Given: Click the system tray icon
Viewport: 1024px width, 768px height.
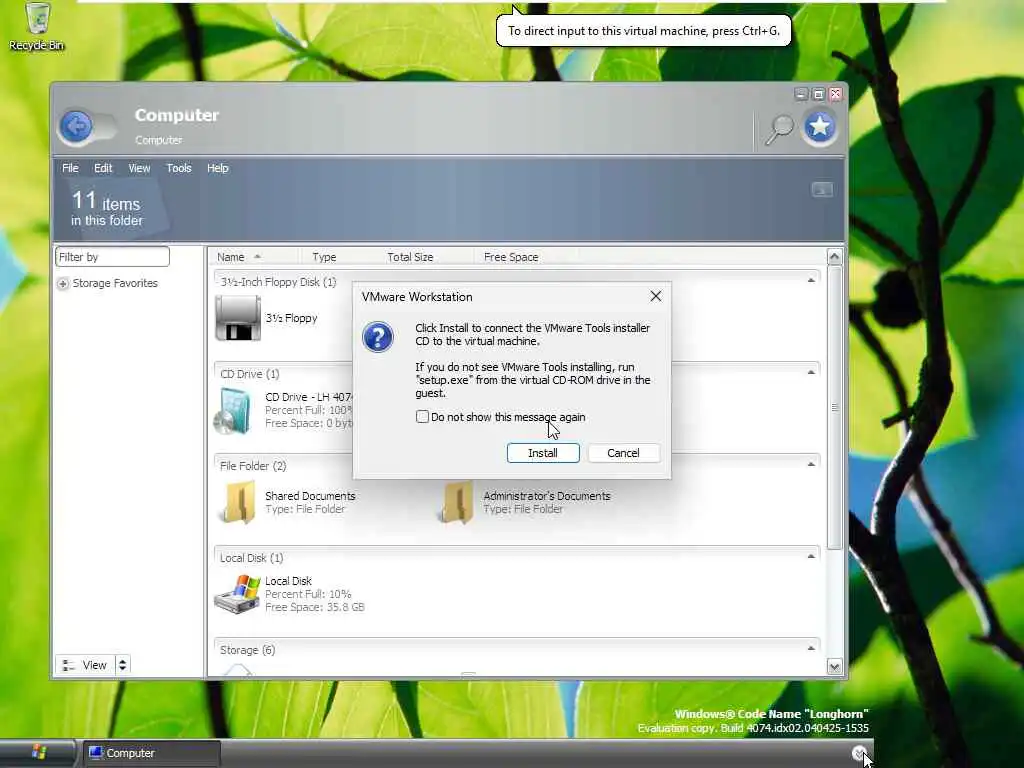Looking at the screenshot, I should (x=859, y=753).
